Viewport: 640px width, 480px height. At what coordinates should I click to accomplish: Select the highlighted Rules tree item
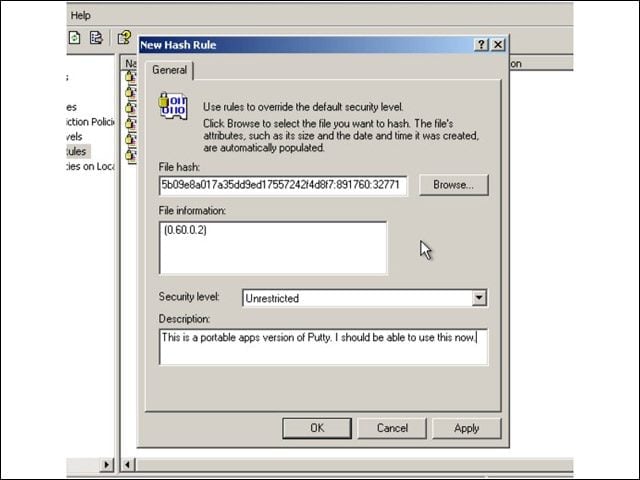click(78, 151)
